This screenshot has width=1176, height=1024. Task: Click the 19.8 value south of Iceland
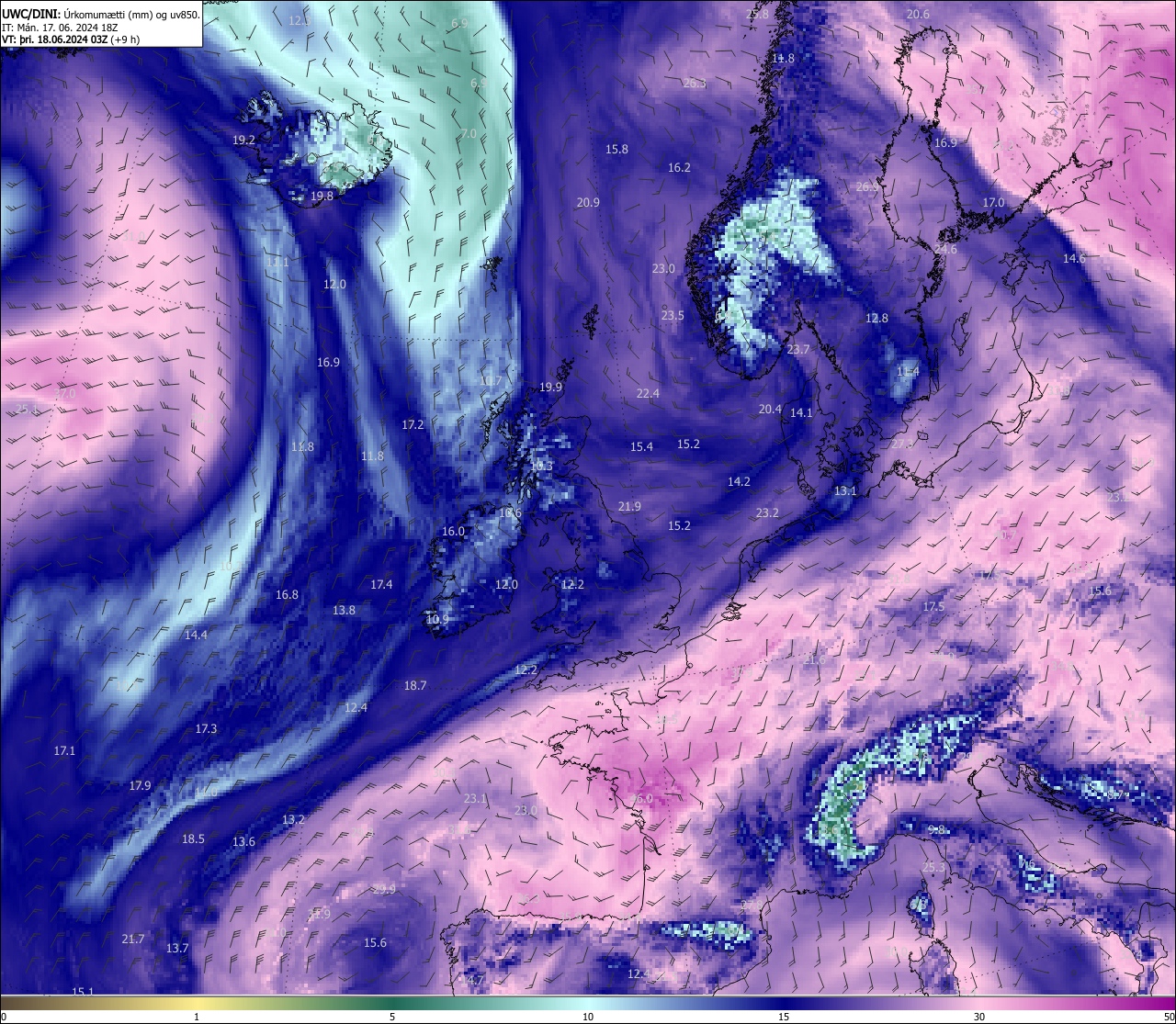tap(322, 196)
